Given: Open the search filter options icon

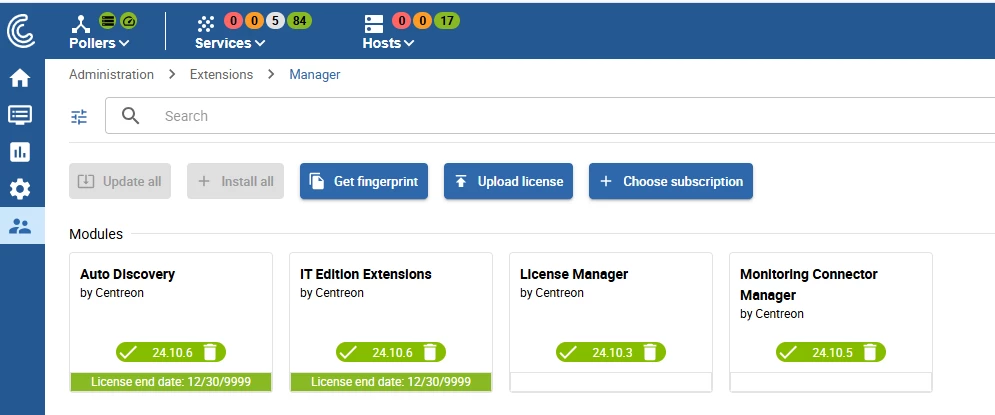Looking at the screenshot, I should coord(79,116).
